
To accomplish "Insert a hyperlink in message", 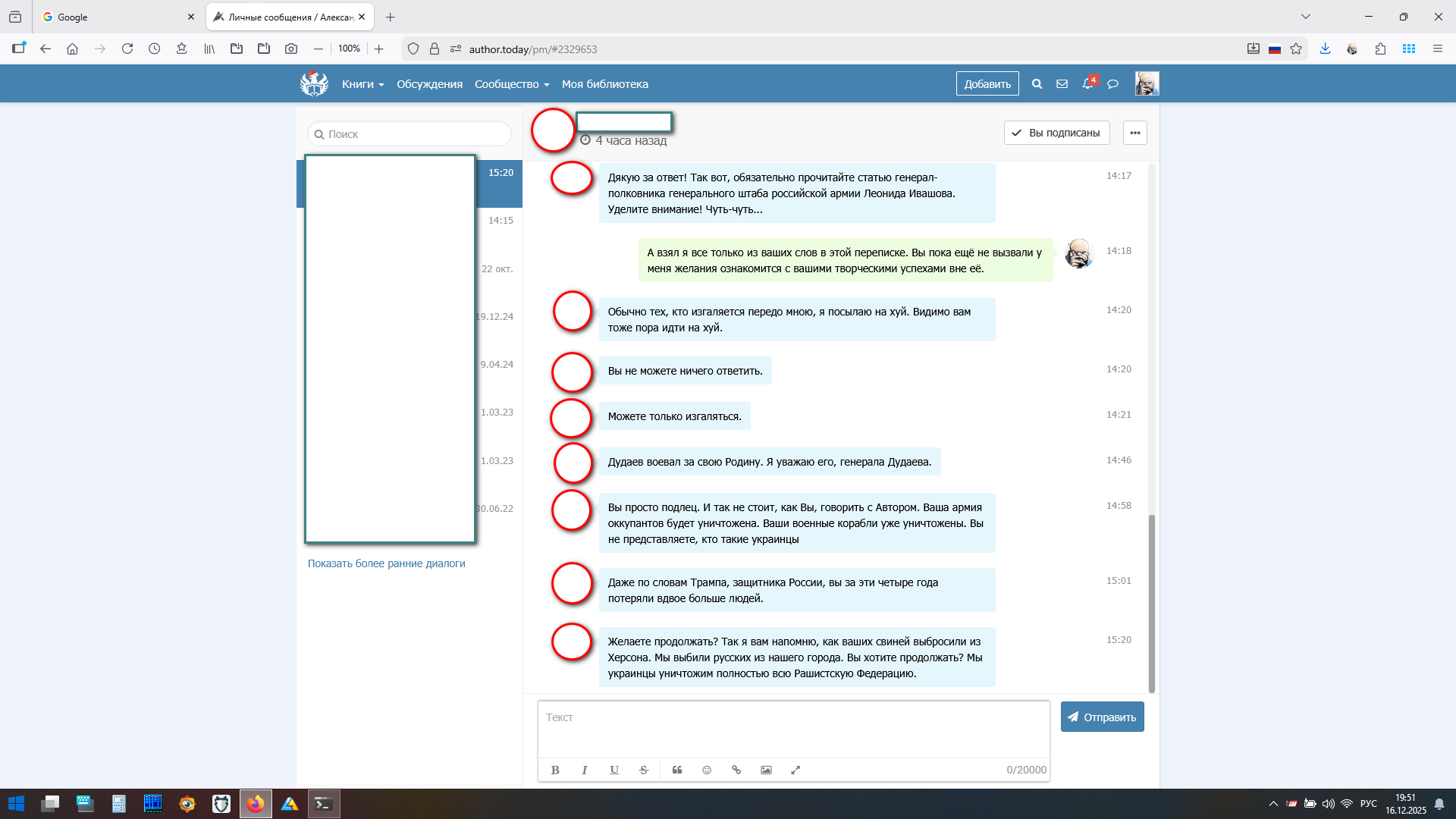I will tap(736, 770).
